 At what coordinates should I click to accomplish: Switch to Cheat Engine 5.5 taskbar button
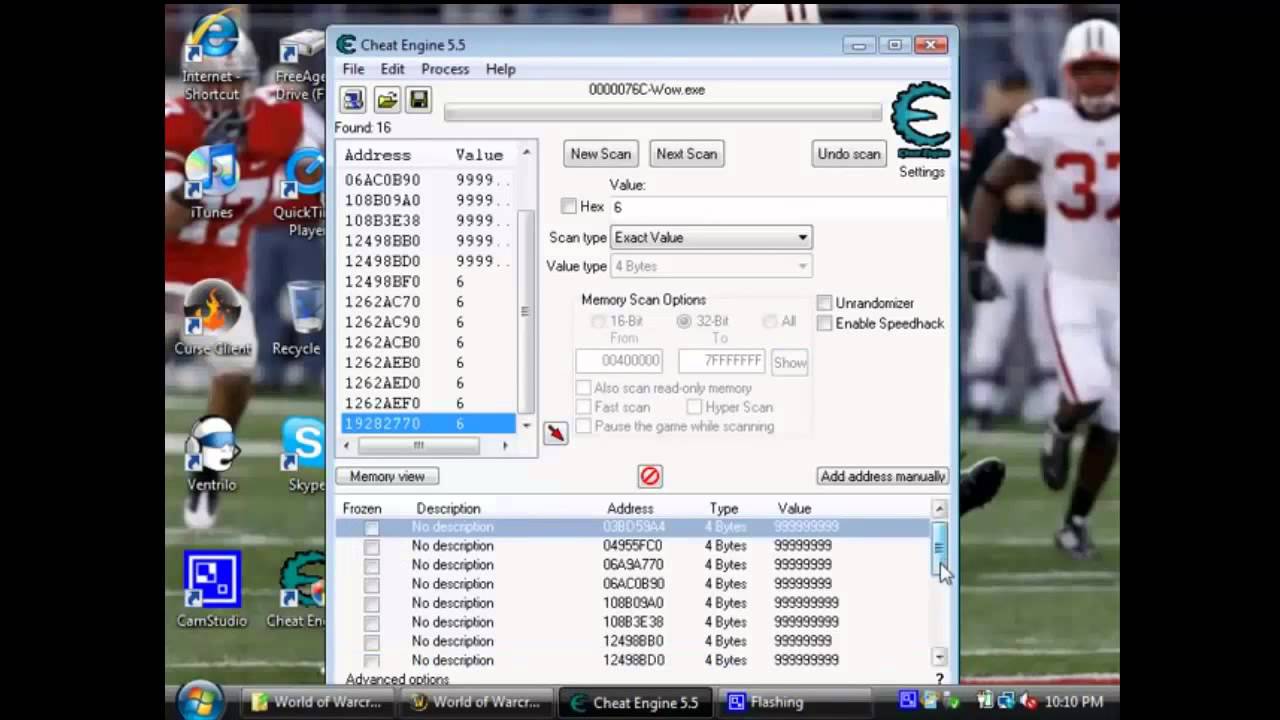(x=634, y=702)
